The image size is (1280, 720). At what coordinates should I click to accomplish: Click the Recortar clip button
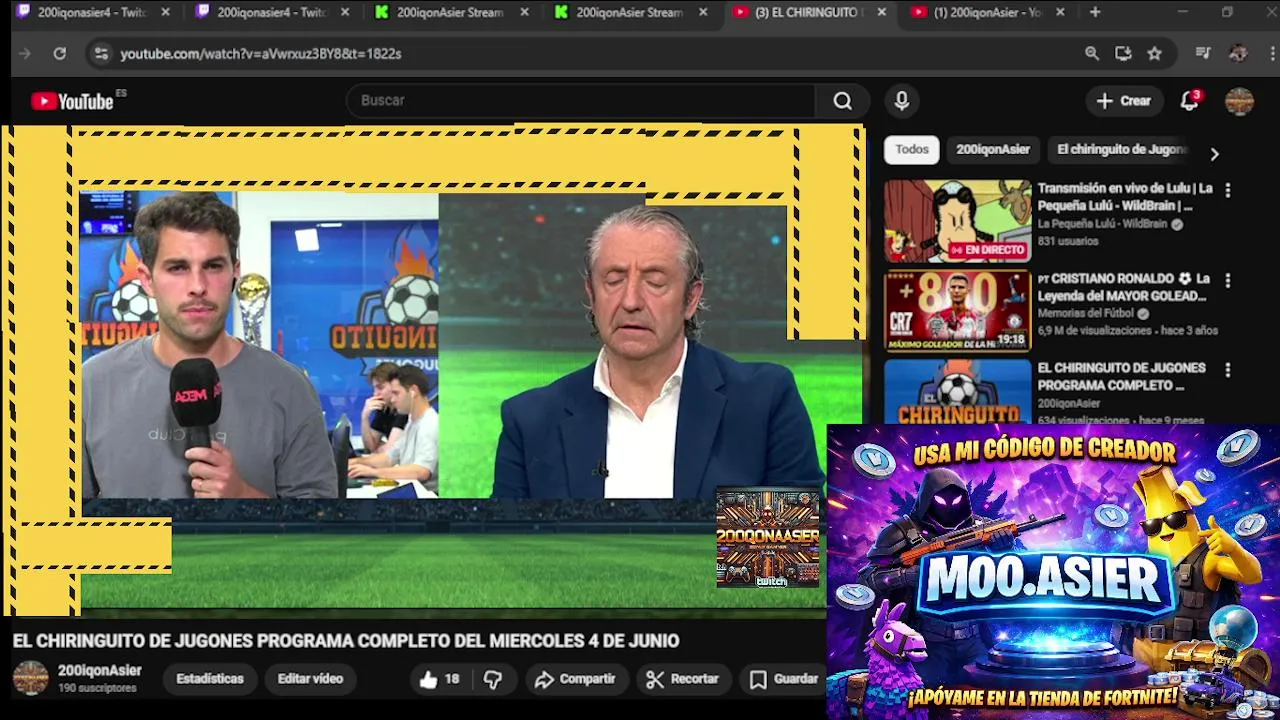coord(683,680)
